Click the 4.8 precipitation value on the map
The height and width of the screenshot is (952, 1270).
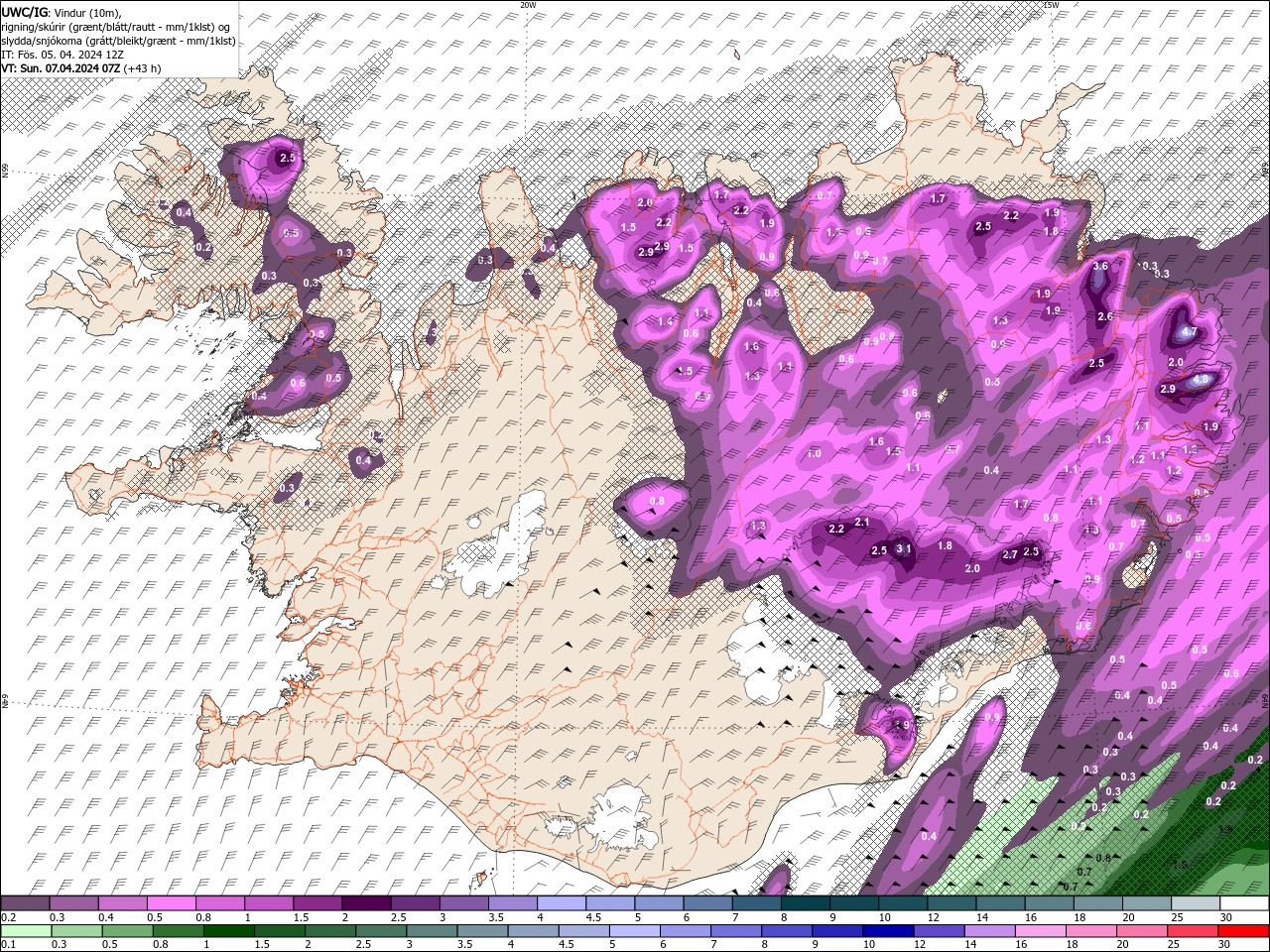1202,380
